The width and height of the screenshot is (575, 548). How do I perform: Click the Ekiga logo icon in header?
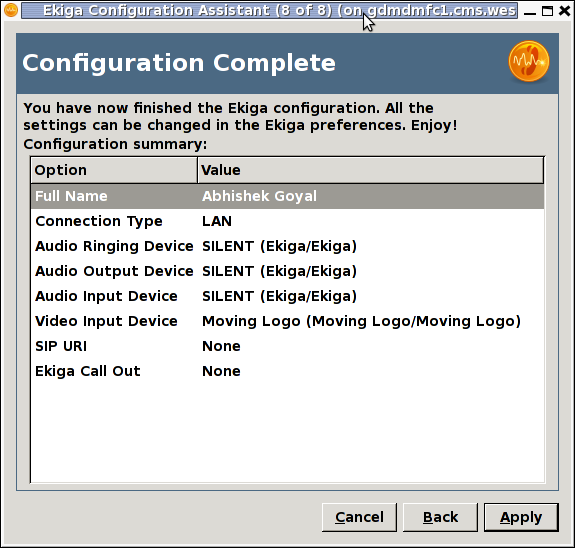click(x=529, y=61)
